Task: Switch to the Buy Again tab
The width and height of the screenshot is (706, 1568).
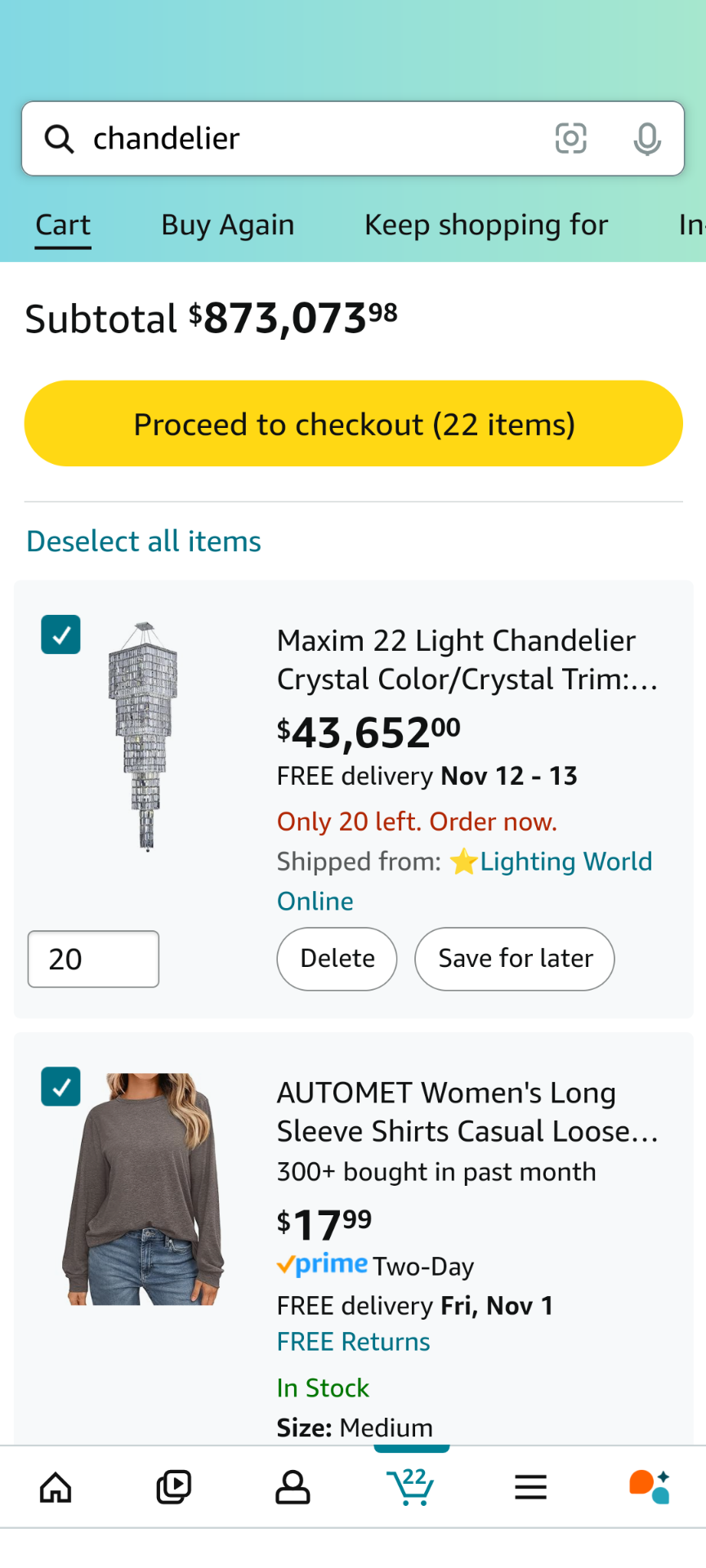Action: 227,225
